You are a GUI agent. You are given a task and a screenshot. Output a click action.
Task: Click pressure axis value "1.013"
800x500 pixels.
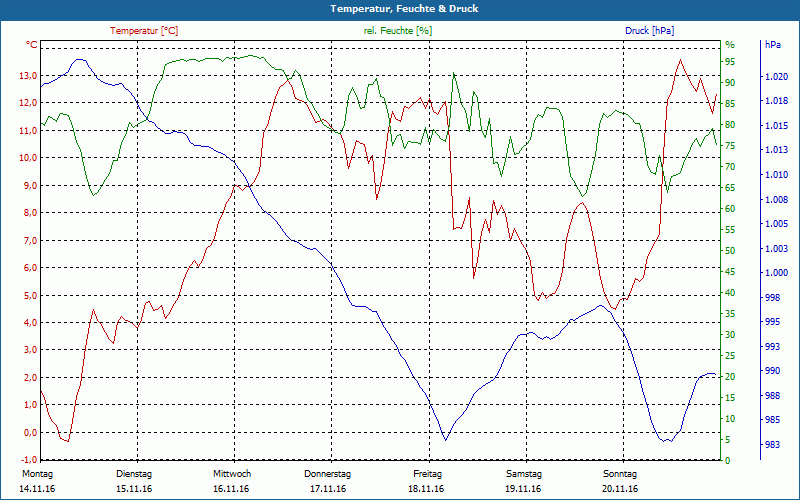pyautogui.click(x=777, y=150)
